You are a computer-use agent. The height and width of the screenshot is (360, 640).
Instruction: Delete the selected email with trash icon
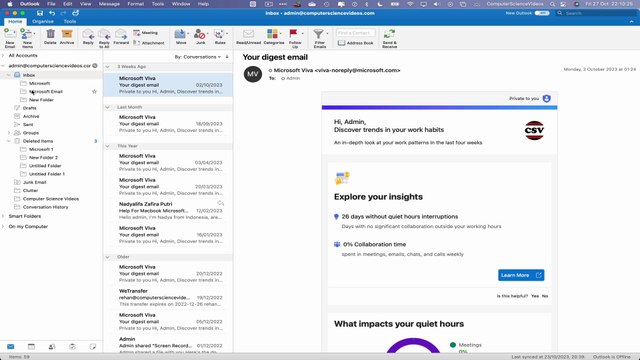[x=50, y=35]
